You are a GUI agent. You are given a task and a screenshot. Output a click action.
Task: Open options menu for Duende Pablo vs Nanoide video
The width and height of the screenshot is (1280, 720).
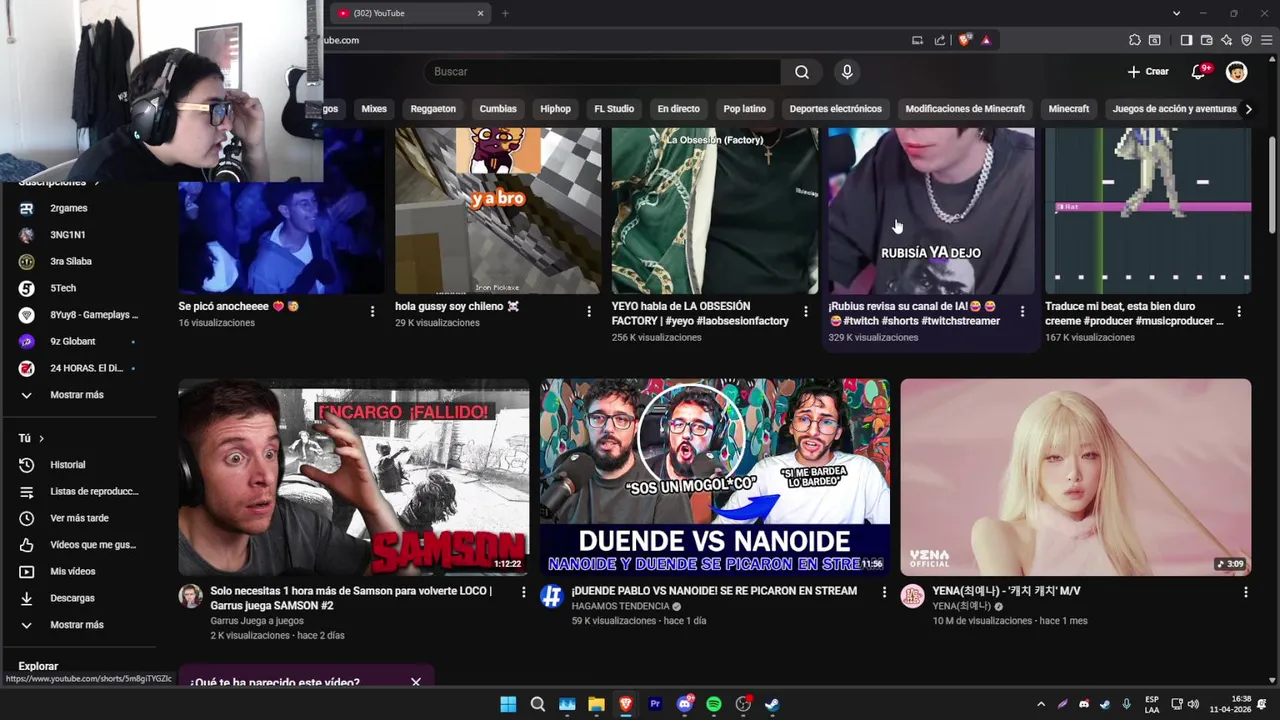coord(884,592)
